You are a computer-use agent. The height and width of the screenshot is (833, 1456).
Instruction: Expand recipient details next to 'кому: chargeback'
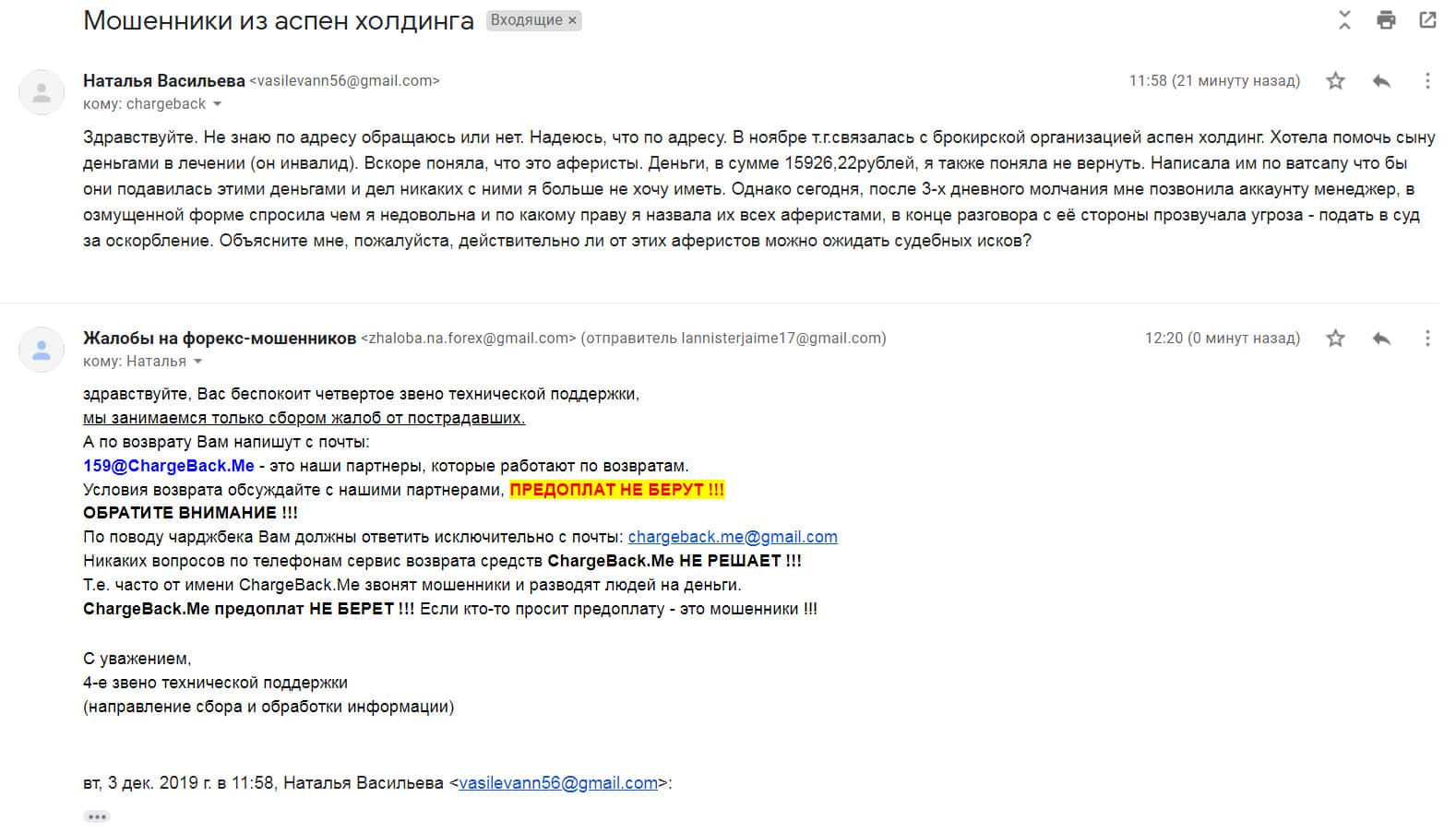(x=218, y=104)
